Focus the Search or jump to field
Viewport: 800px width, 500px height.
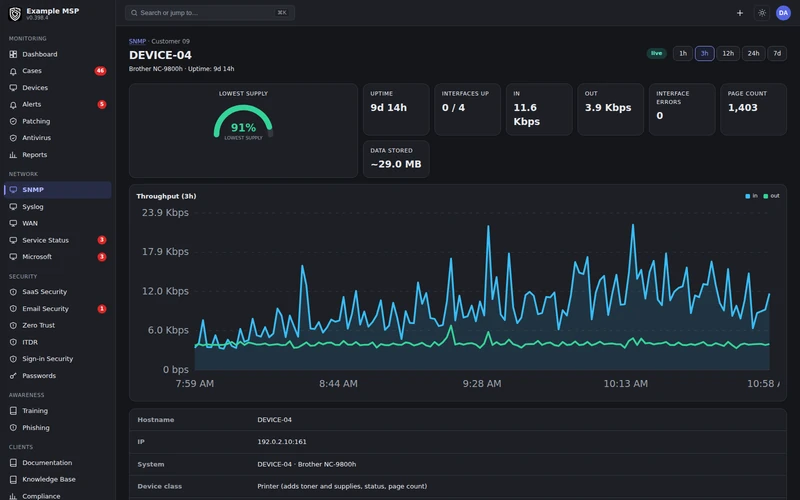tap(210, 13)
